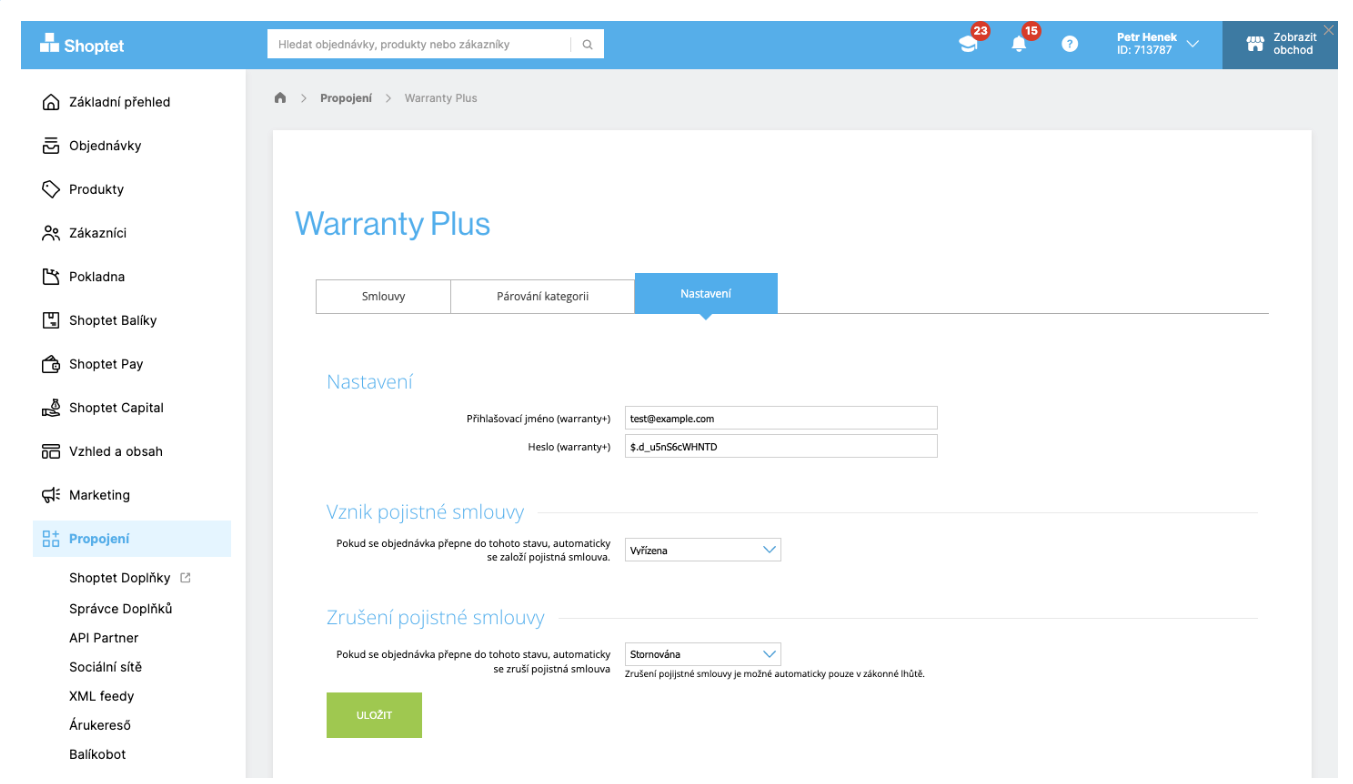Click the Shoptet Pay wallet icon
The height and width of the screenshot is (784, 1353).
pyautogui.click(x=51, y=364)
